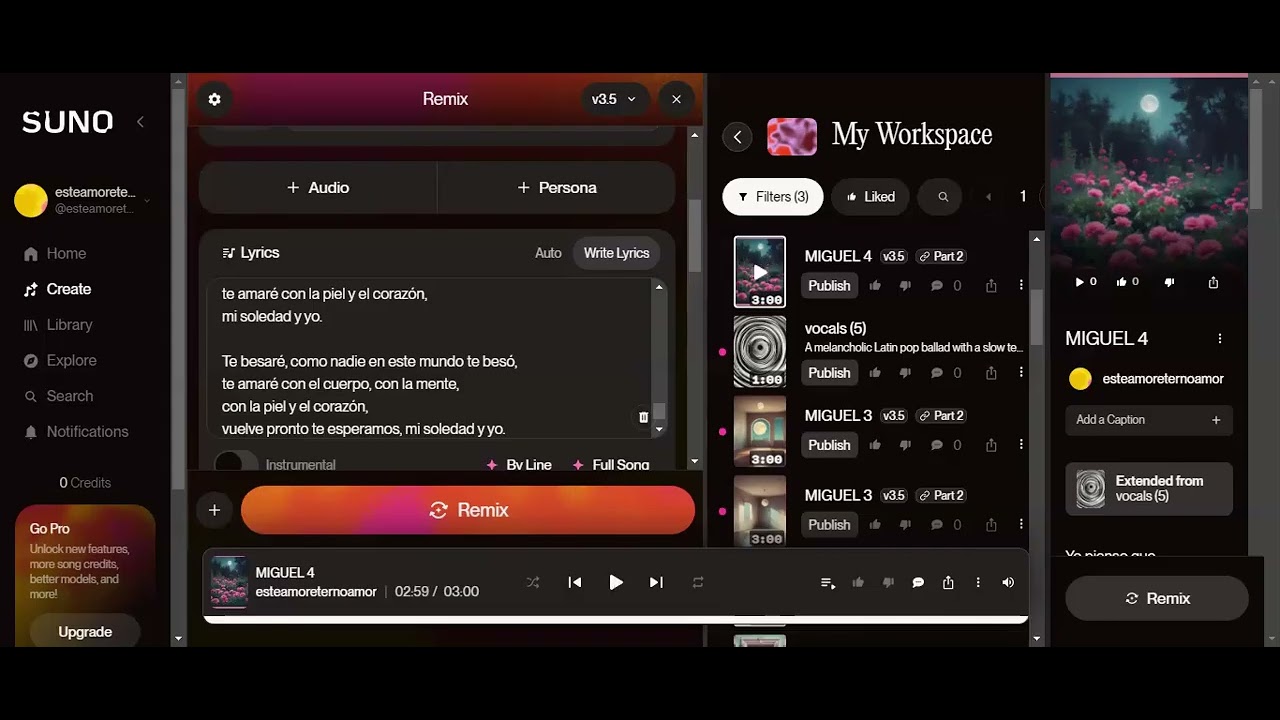Open the vocals (5) thumbnail
Viewport: 1280px width, 720px height.
[760, 352]
